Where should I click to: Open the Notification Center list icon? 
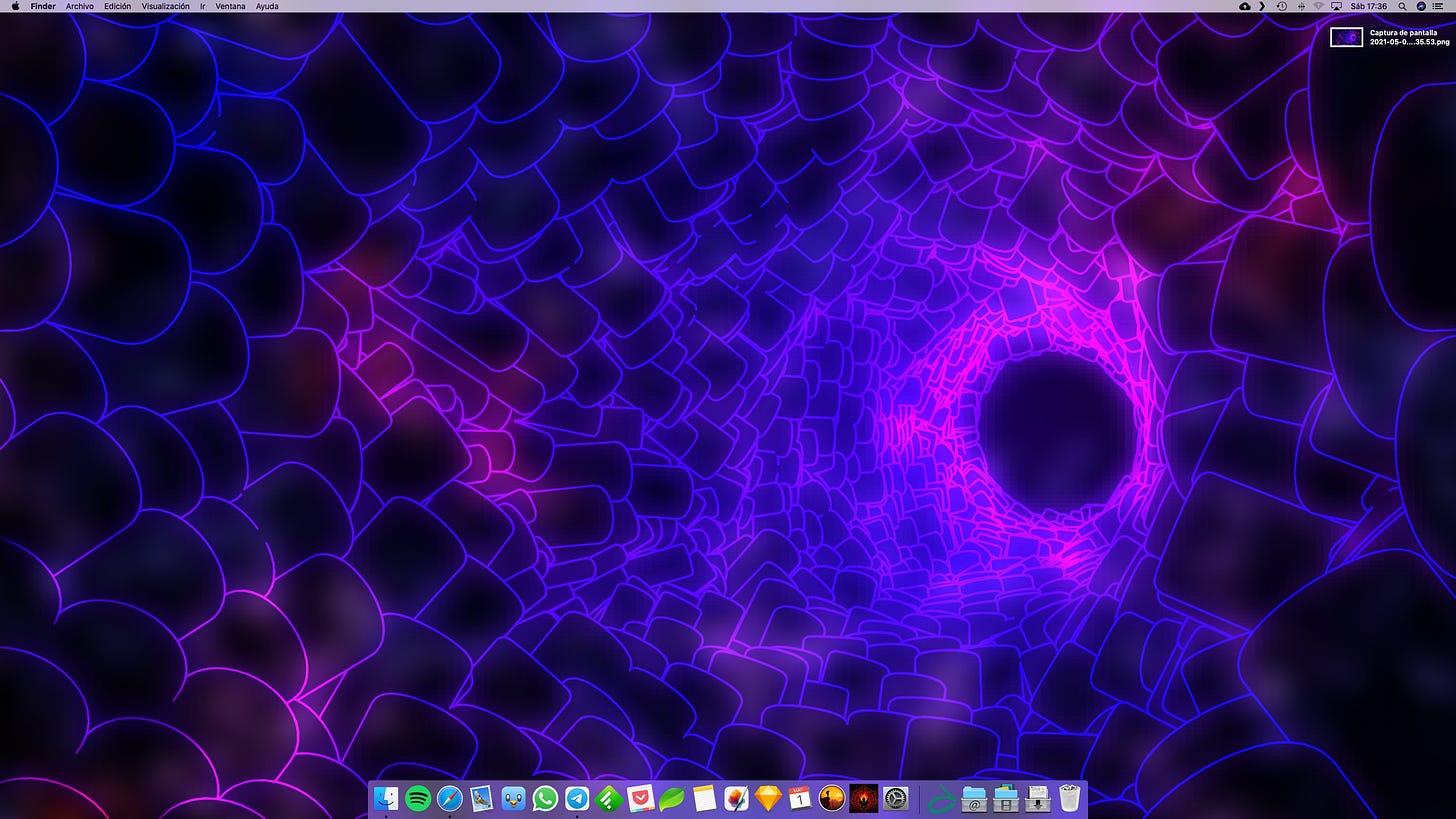click(x=1439, y=6)
